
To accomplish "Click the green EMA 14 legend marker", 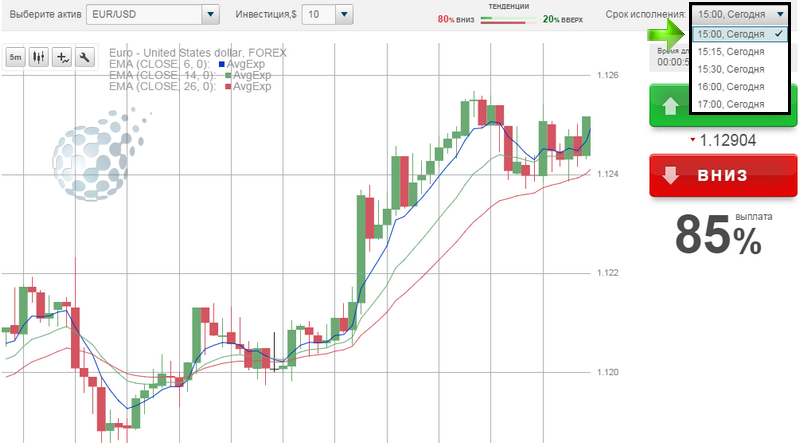I will (x=229, y=76).
